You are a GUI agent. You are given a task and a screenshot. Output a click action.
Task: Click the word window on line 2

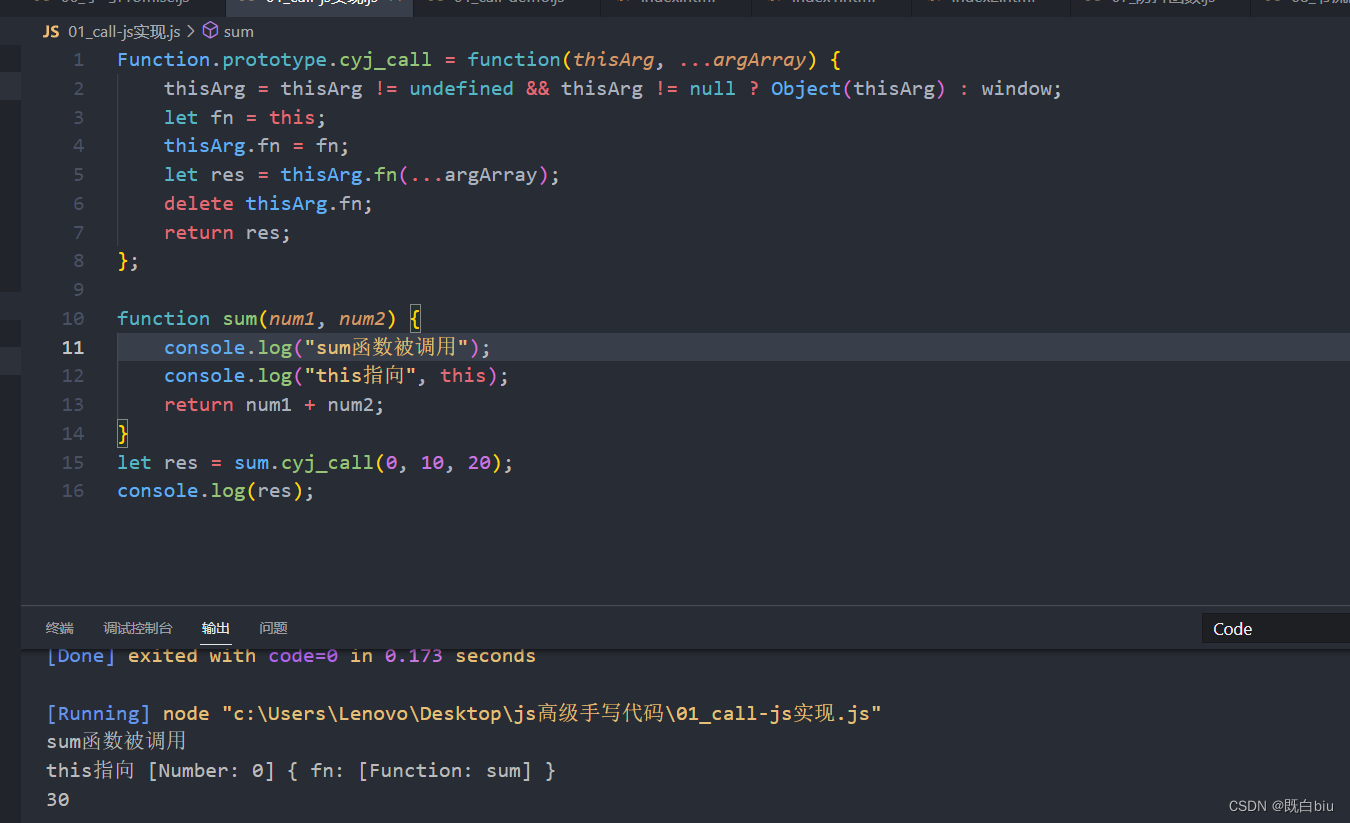click(x=1017, y=89)
